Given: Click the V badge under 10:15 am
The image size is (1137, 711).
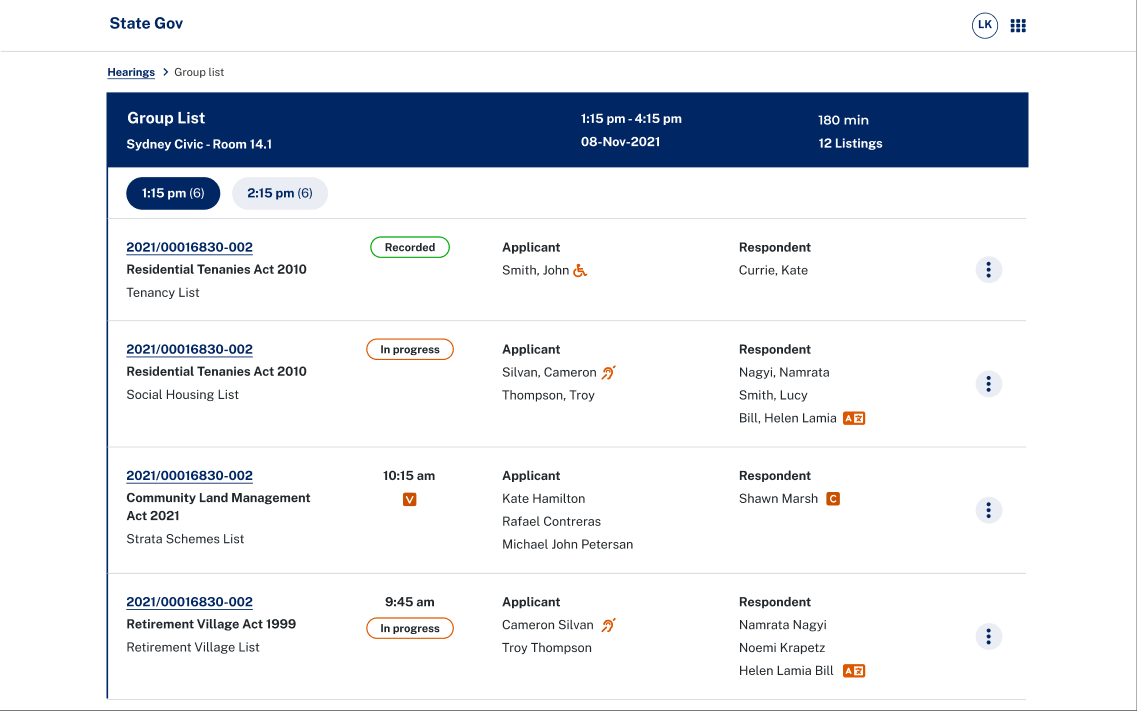Looking at the screenshot, I should (x=410, y=499).
